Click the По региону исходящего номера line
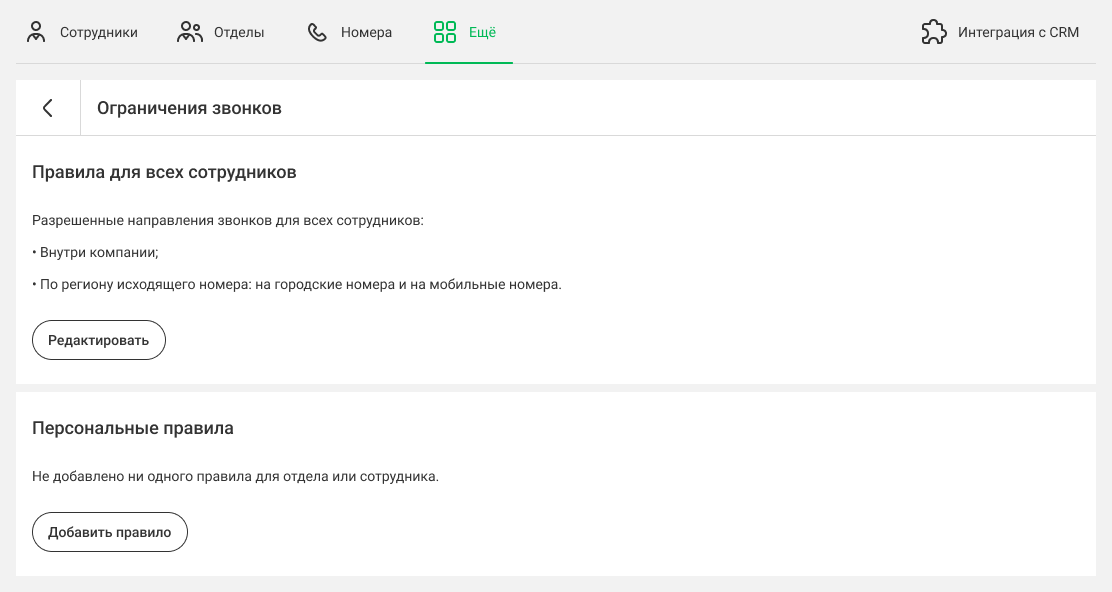The image size is (1112, 592). tap(296, 284)
